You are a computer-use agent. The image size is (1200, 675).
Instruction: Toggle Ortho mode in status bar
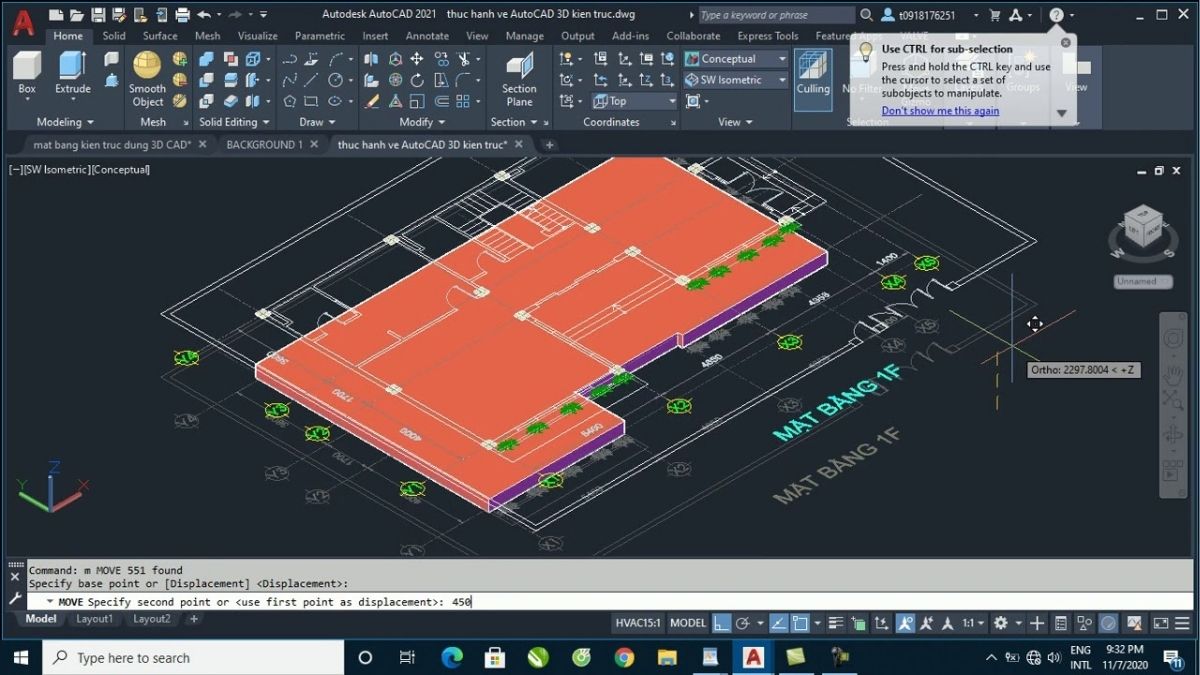click(720, 623)
